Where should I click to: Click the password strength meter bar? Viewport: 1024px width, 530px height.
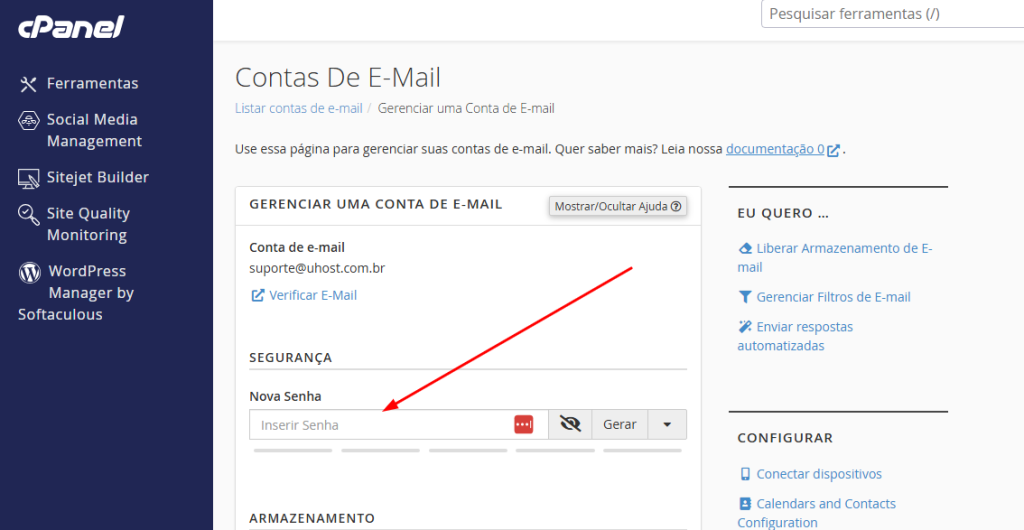(x=468, y=450)
